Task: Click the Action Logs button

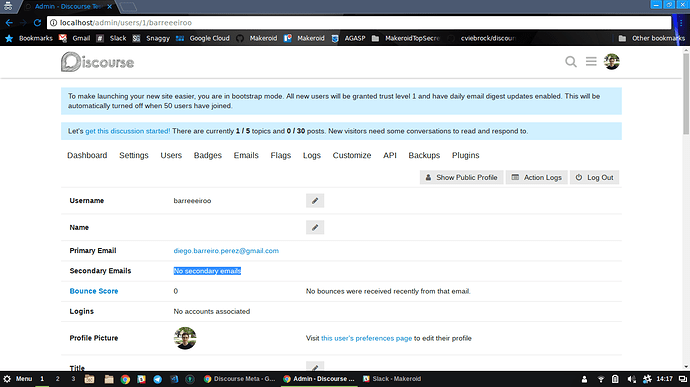Action: click(536, 177)
